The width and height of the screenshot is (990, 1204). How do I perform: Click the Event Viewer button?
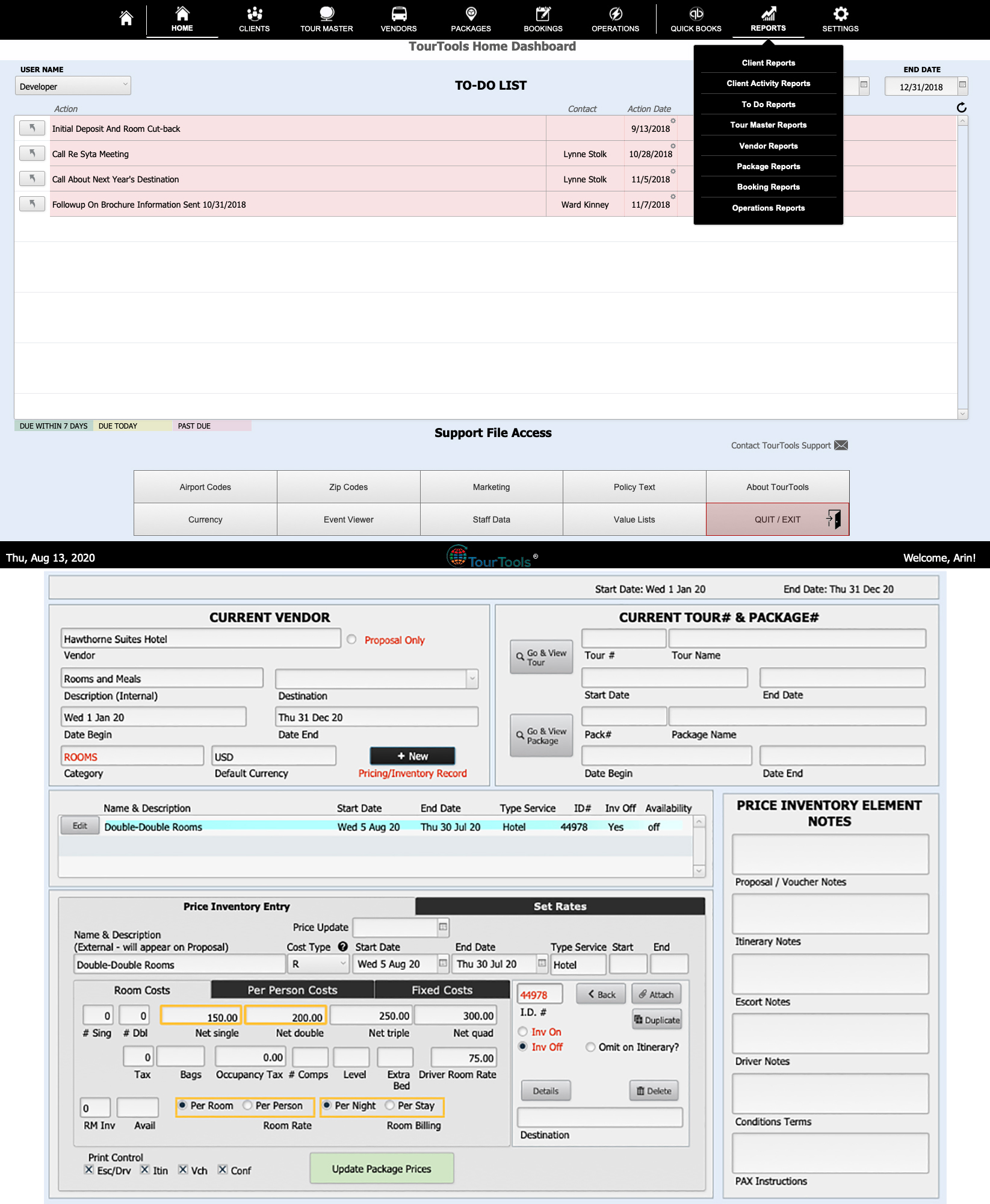(x=348, y=519)
